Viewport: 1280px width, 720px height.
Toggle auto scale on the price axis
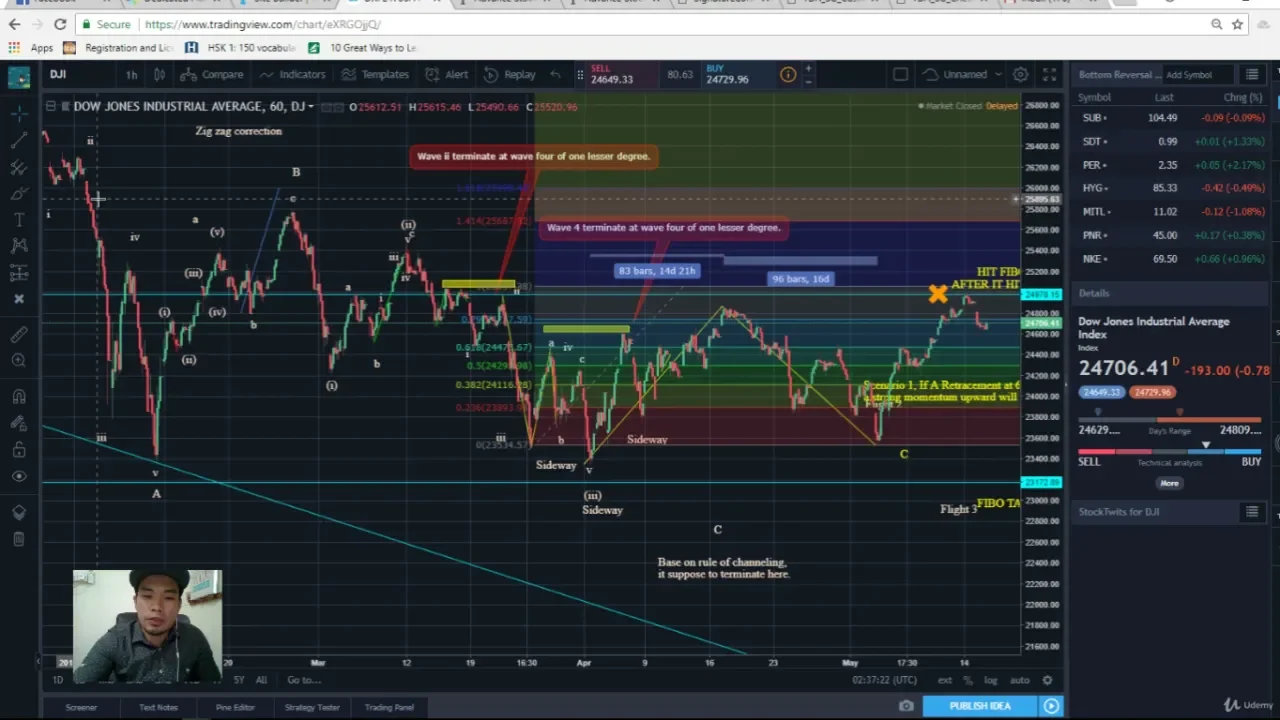pyautogui.click(x=1019, y=680)
